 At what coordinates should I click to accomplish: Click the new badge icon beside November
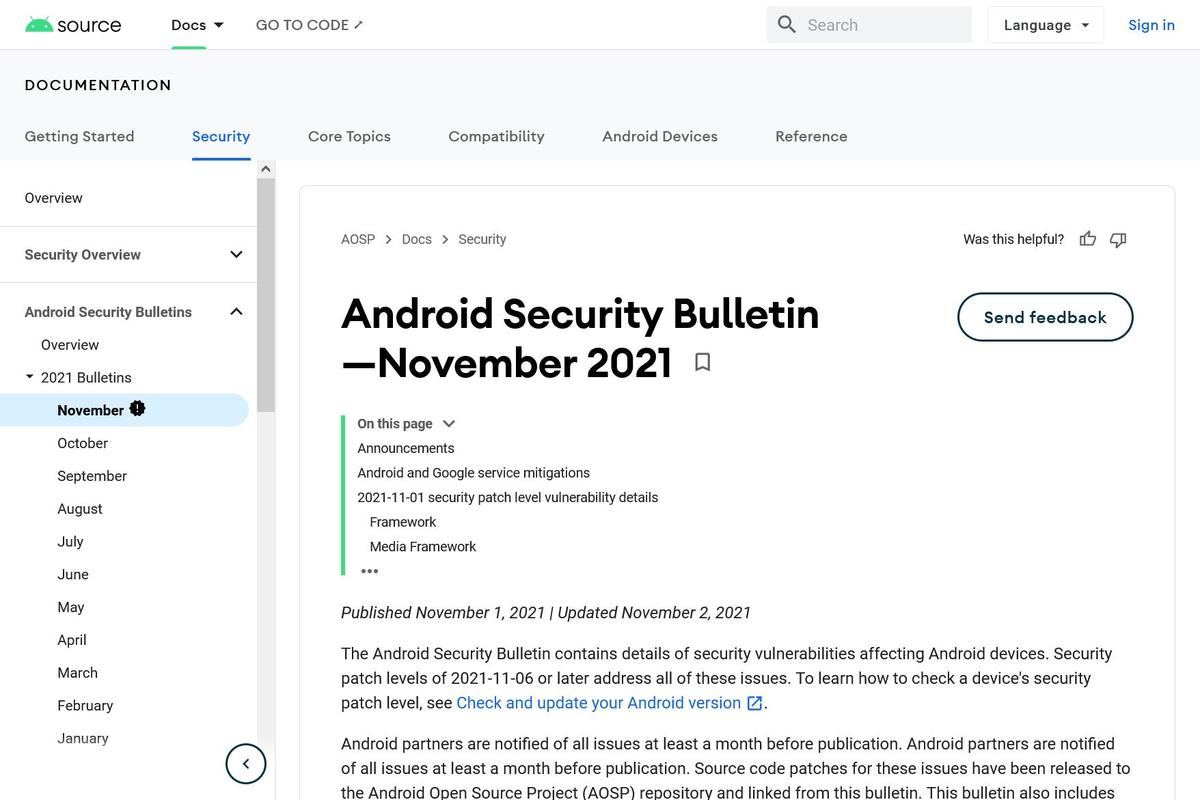137,408
